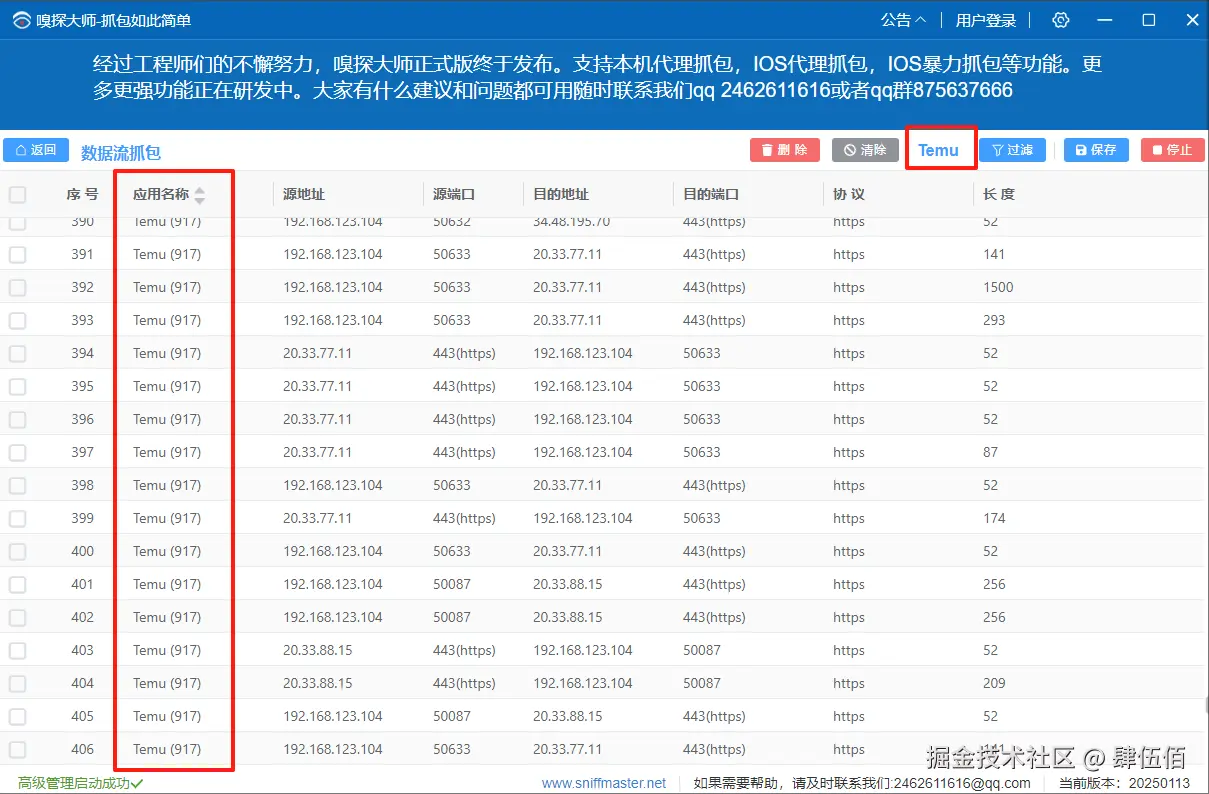
Task: Sort by the 应用名称 column arrows
Action: 199,195
